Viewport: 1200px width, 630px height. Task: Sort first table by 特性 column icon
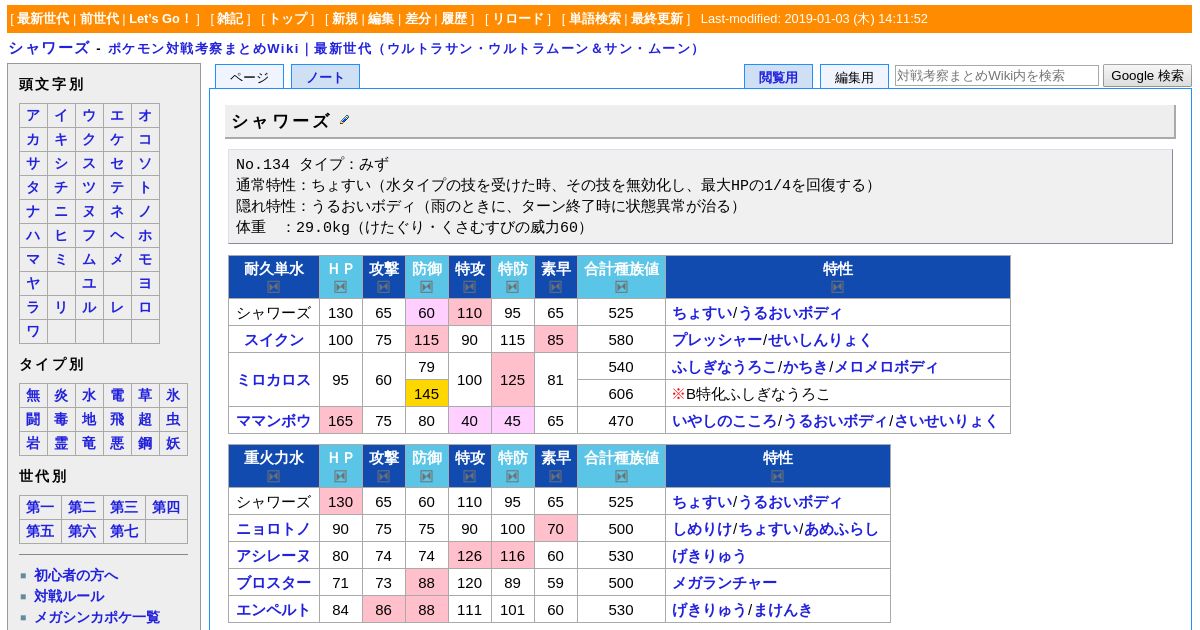(x=838, y=287)
